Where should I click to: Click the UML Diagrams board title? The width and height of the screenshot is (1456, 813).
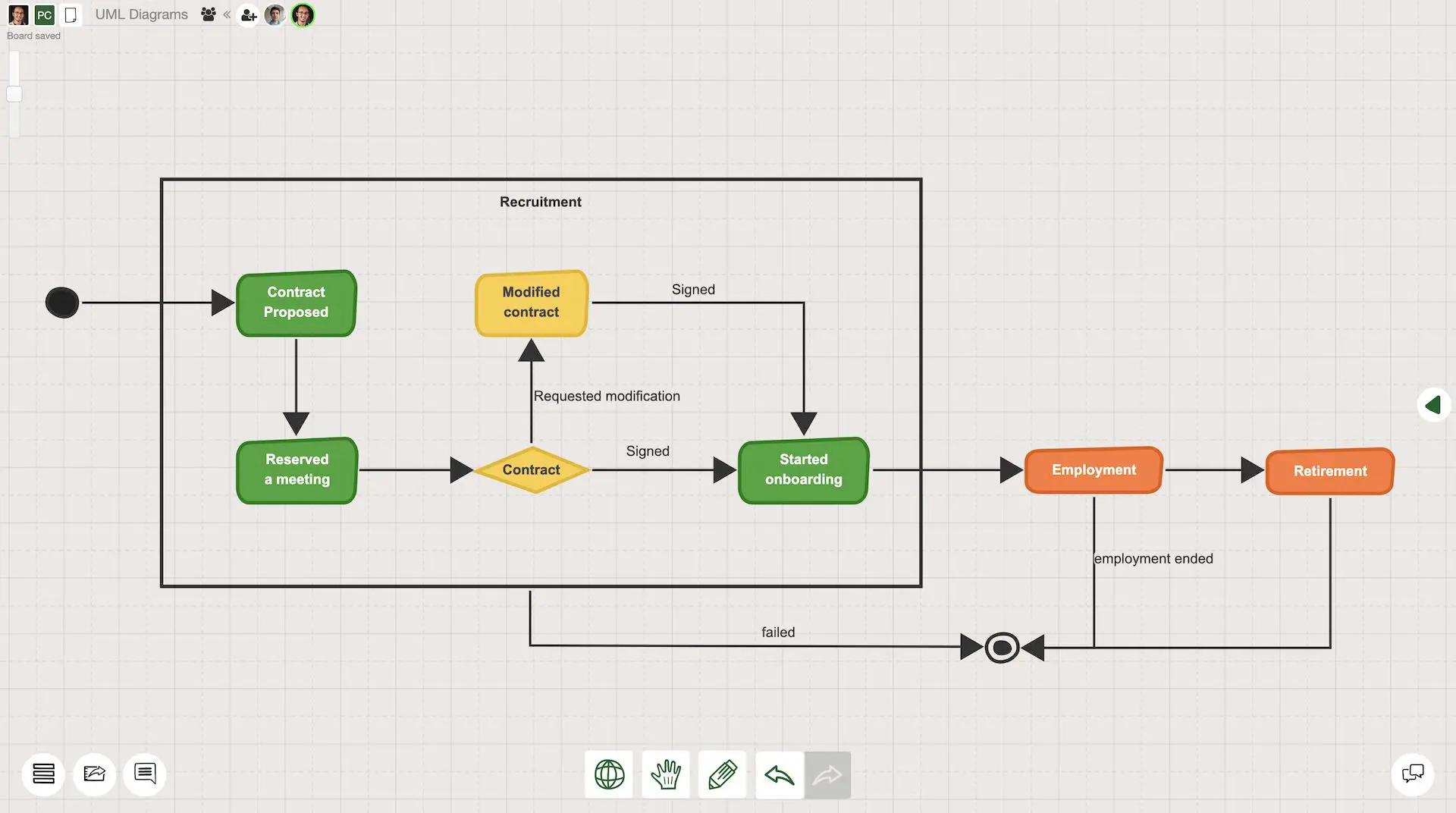142,14
